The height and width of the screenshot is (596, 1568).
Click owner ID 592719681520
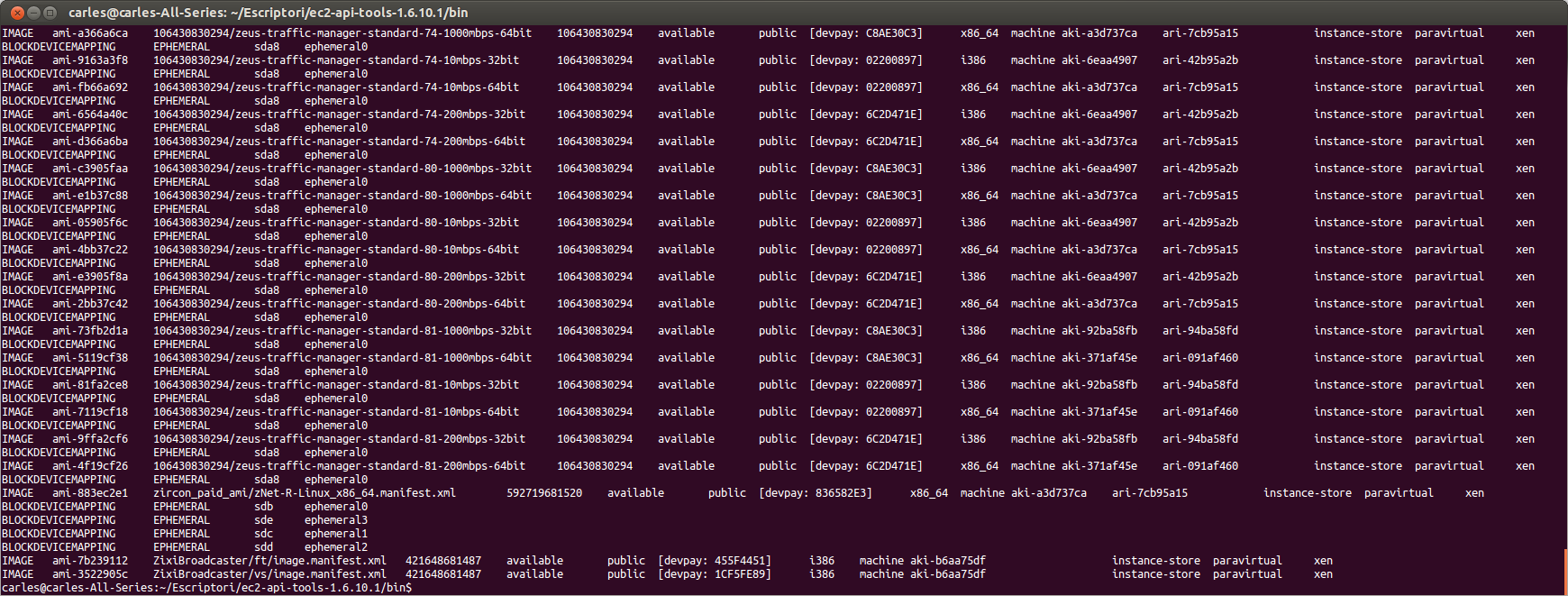pyautogui.click(x=544, y=493)
